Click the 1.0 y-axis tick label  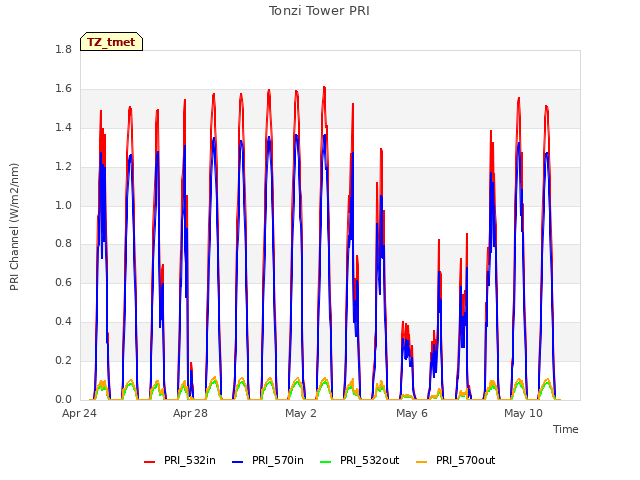point(63,205)
